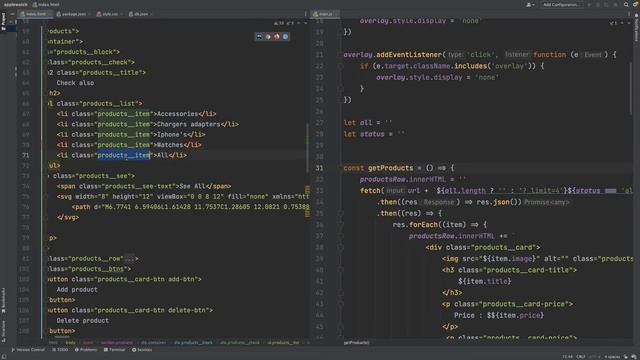Open in built-in preview browser icon
The height and width of the screenshot is (360, 640).
pos(259,37)
